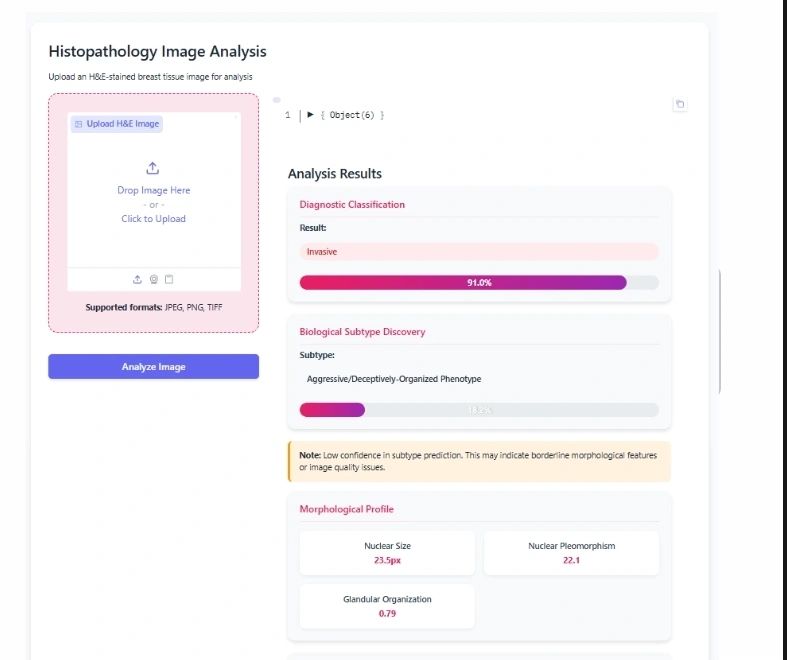The height and width of the screenshot is (660, 787).
Task: Click the 'Diagnostic Classification' heading
Action: click(352, 204)
